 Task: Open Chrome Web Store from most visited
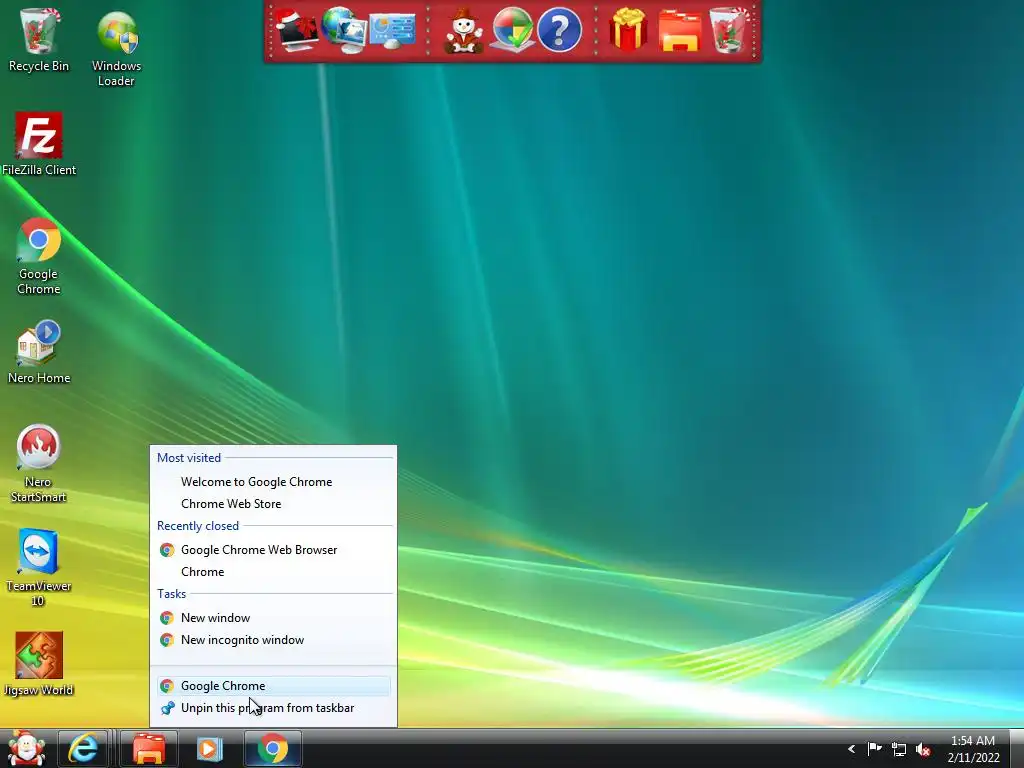point(274,504)
